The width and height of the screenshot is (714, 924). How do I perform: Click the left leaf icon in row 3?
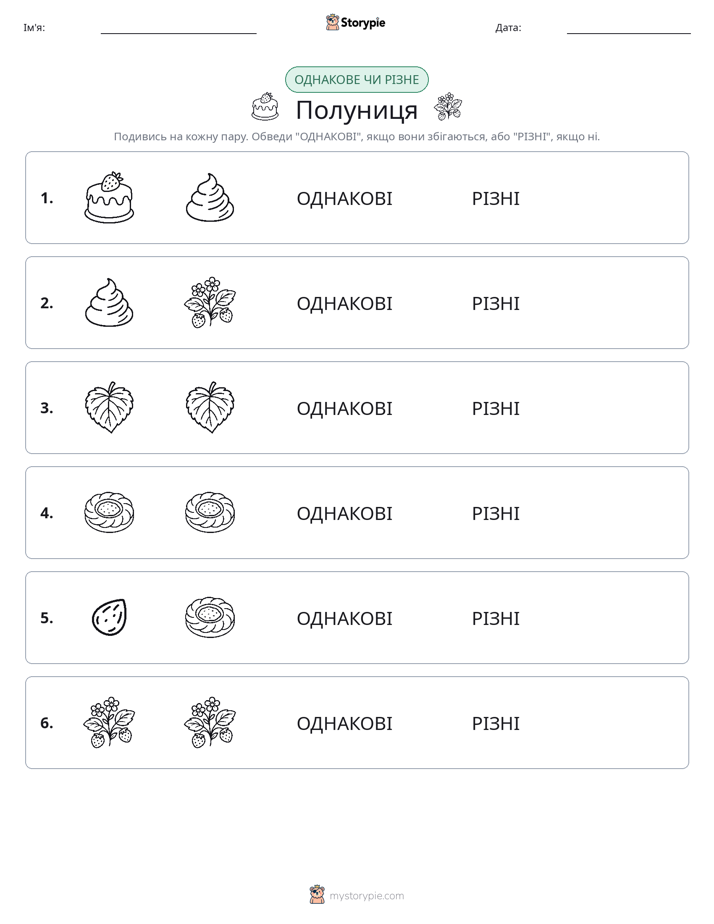[x=109, y=407]
